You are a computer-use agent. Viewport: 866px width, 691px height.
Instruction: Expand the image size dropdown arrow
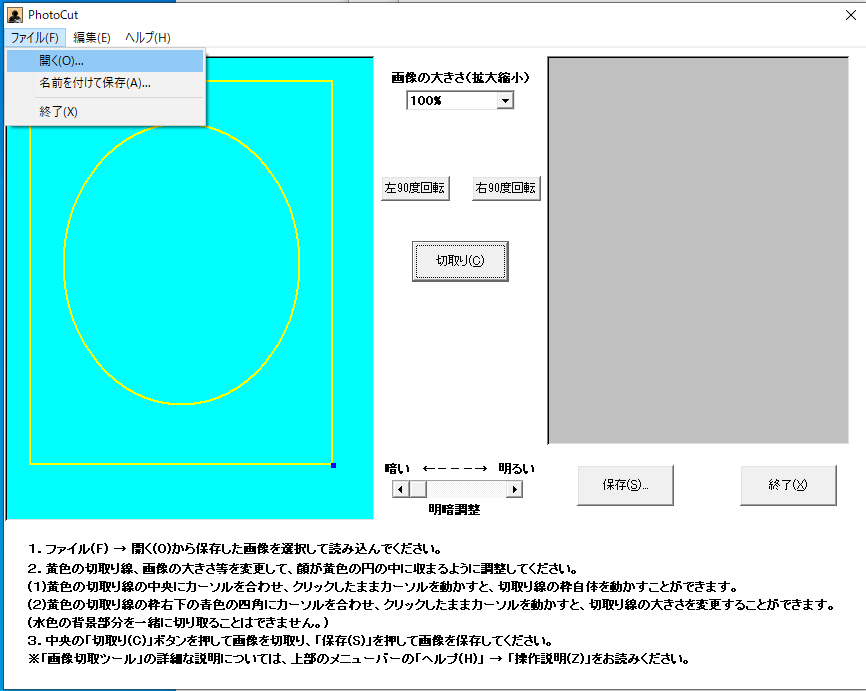tap(505, 100)
